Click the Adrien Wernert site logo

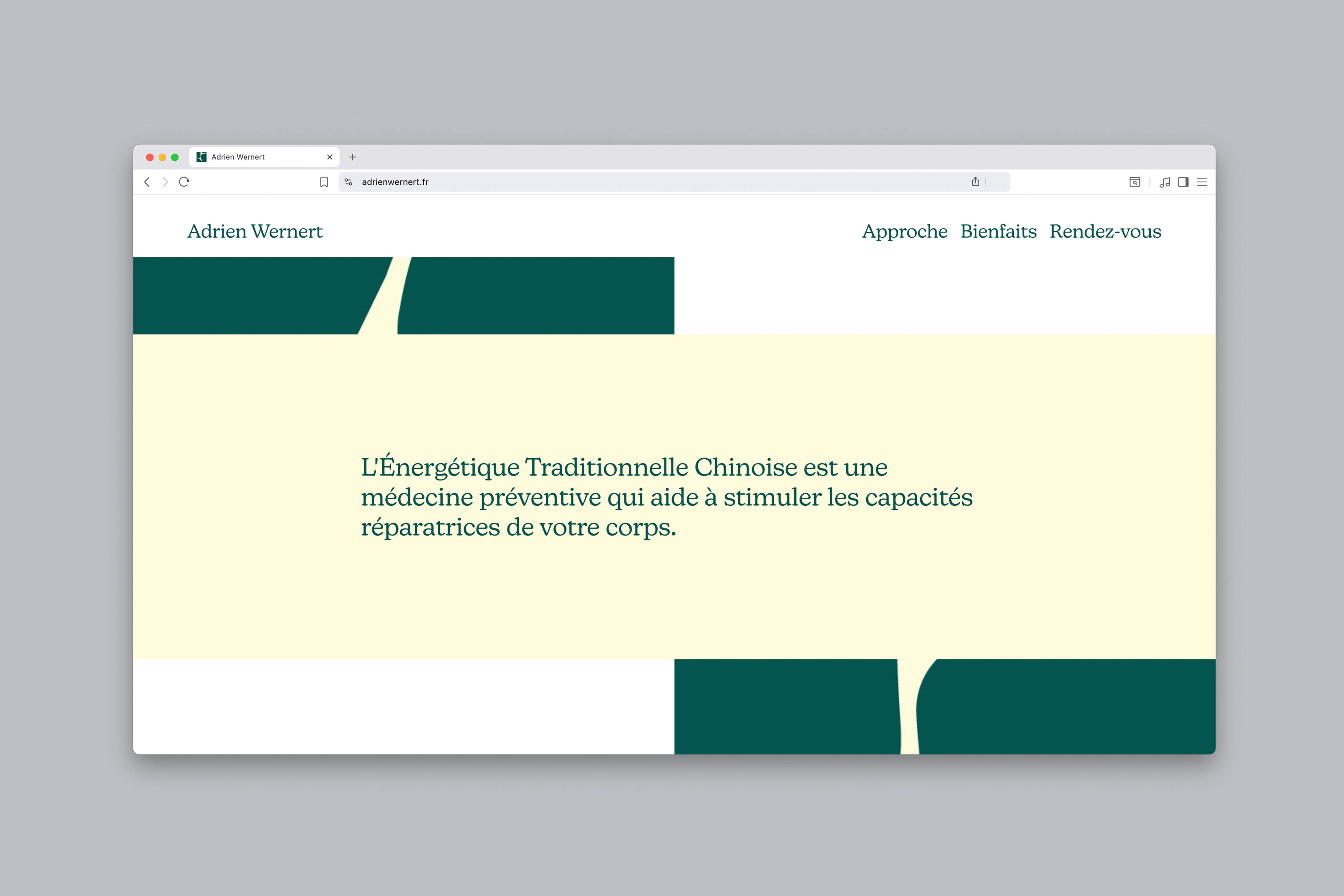point(255,232)
